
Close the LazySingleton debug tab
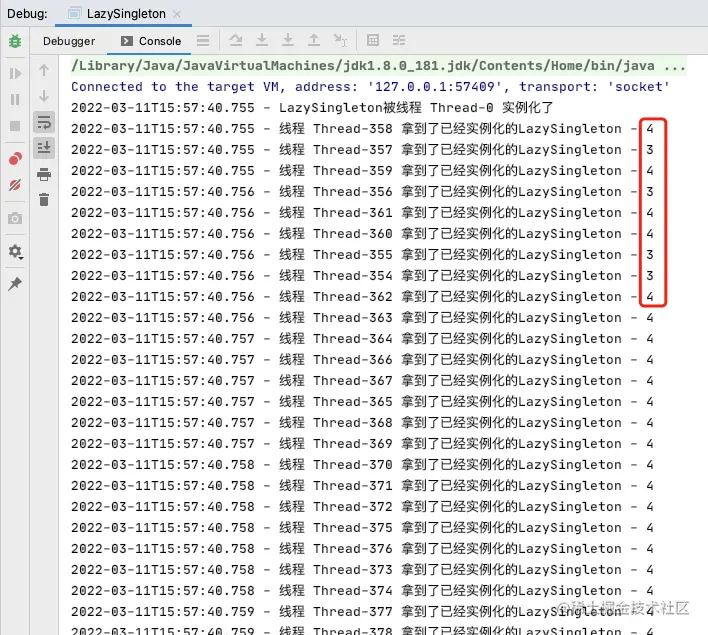[x=177, y=14]
